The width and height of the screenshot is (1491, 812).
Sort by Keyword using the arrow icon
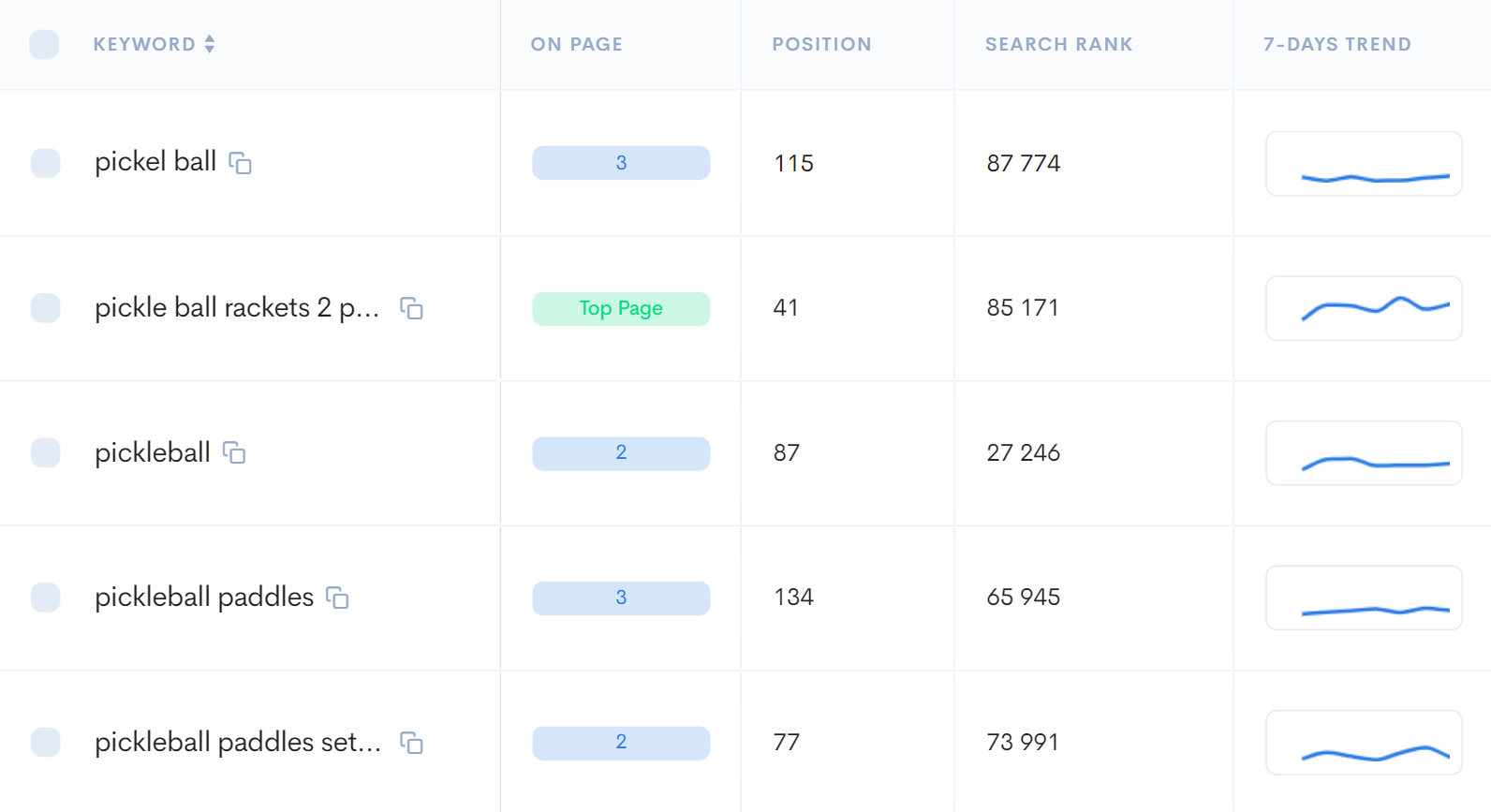[210, 44]
